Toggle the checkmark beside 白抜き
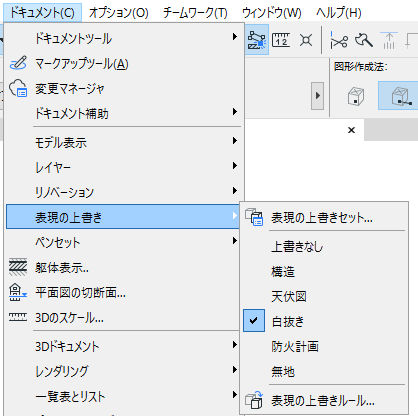 [x=254, y=320]
